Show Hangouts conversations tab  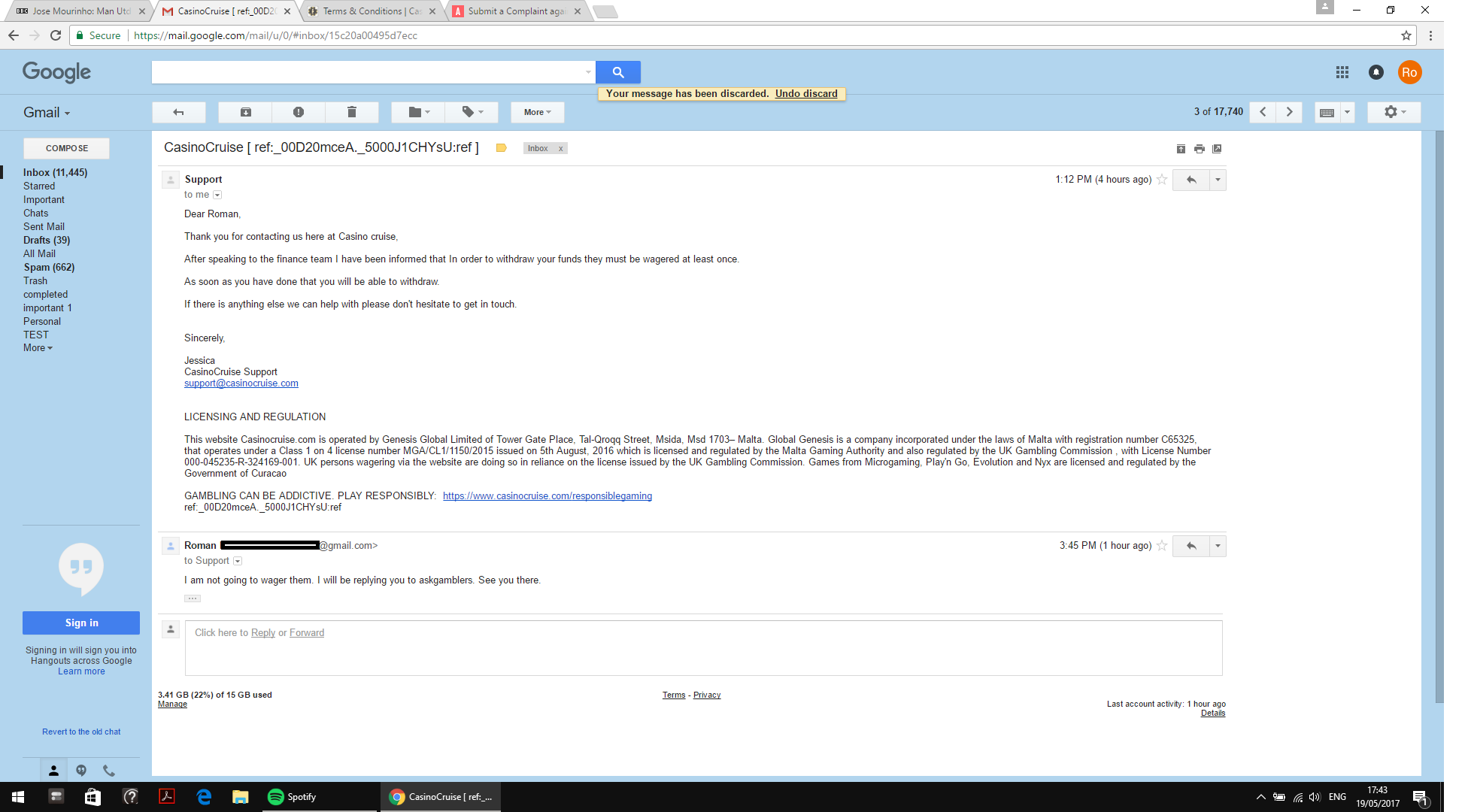[81, 771]
